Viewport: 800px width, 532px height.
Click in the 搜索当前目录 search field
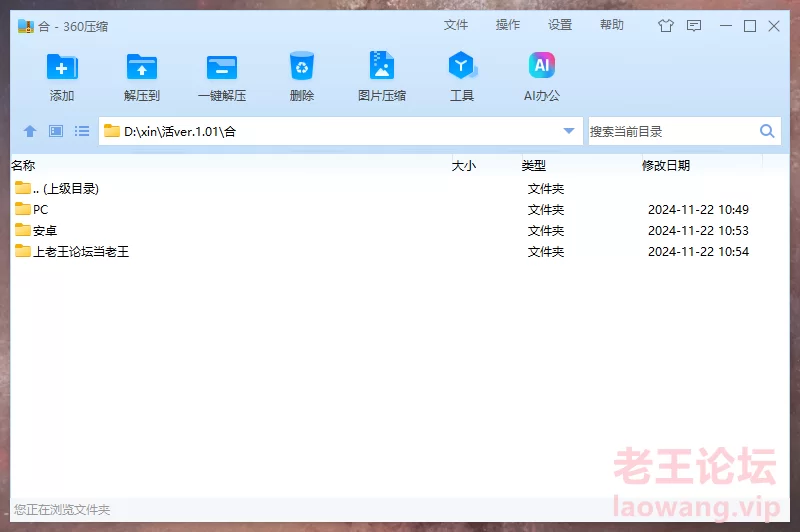tap(670, 131)
